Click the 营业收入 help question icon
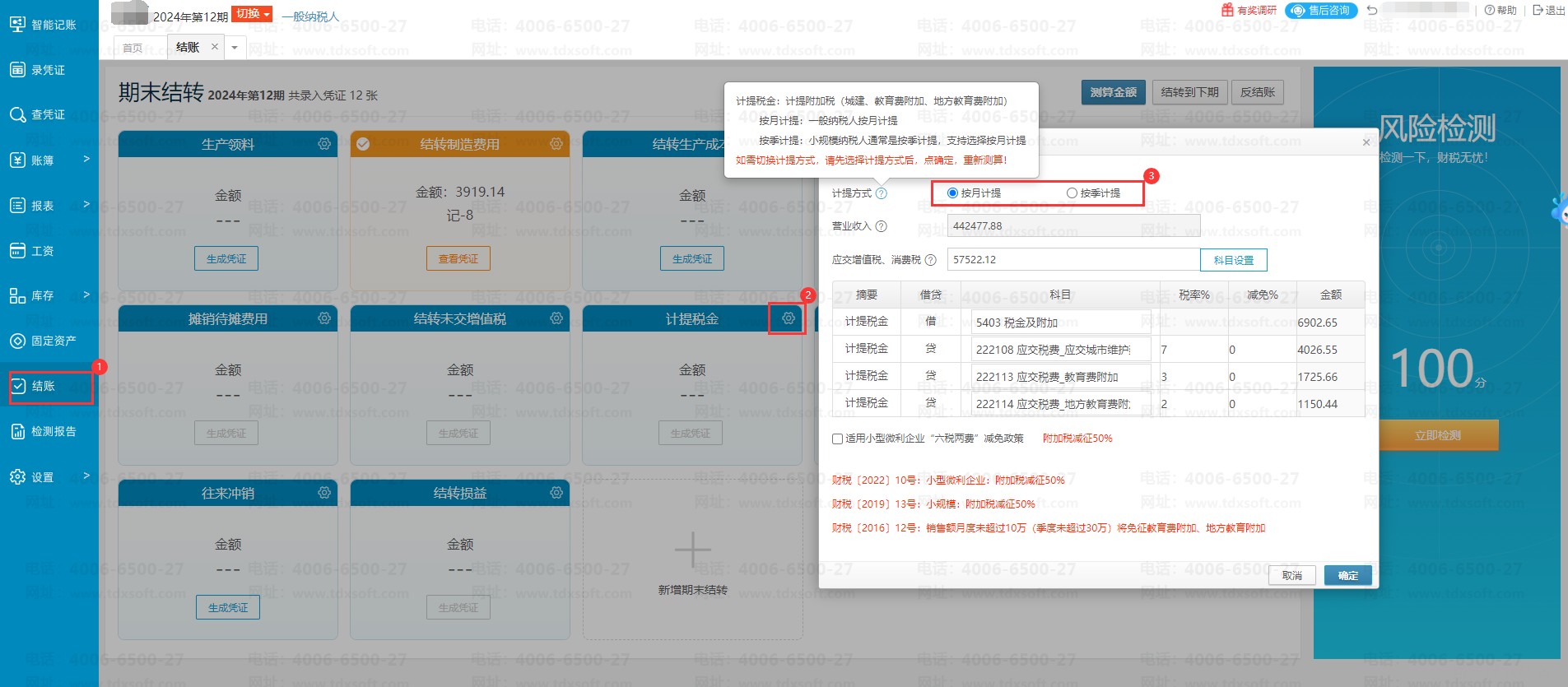 click(x=881, y=226)
